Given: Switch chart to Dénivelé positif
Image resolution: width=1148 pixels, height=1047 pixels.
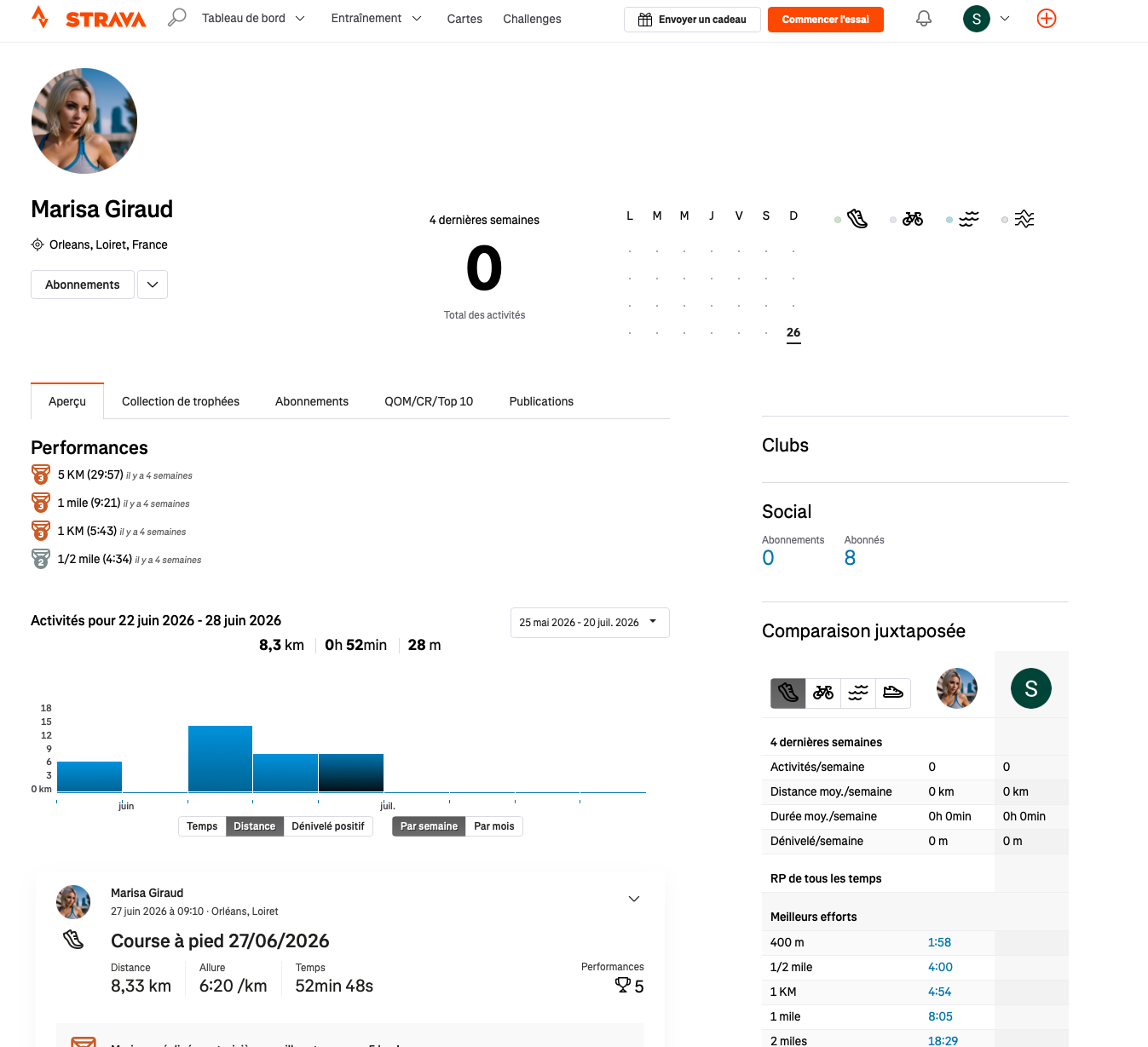Looking at the screenshot, I should pos(328,826).
